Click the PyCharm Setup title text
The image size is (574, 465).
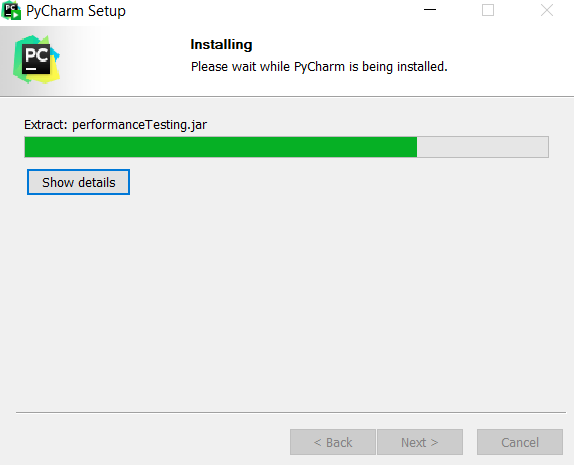click(76, 11)
